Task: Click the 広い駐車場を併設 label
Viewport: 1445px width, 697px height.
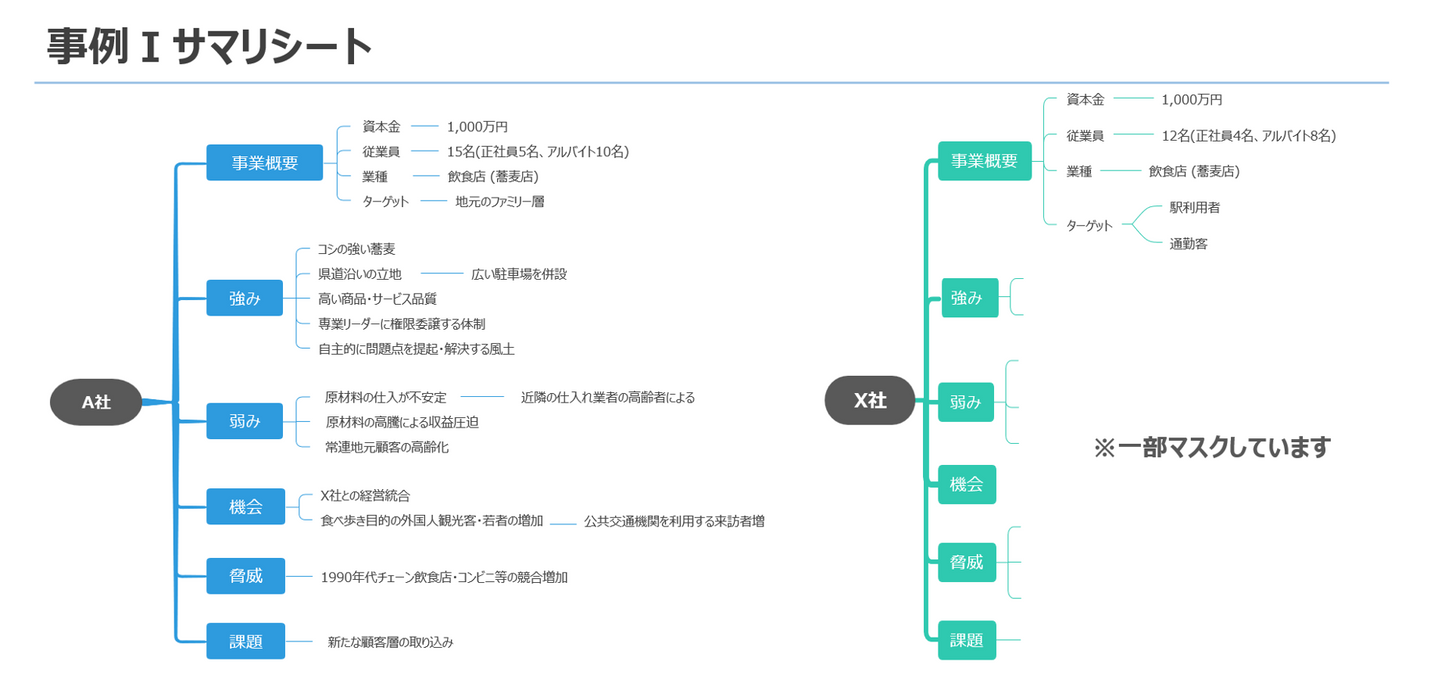Action: 519,274
